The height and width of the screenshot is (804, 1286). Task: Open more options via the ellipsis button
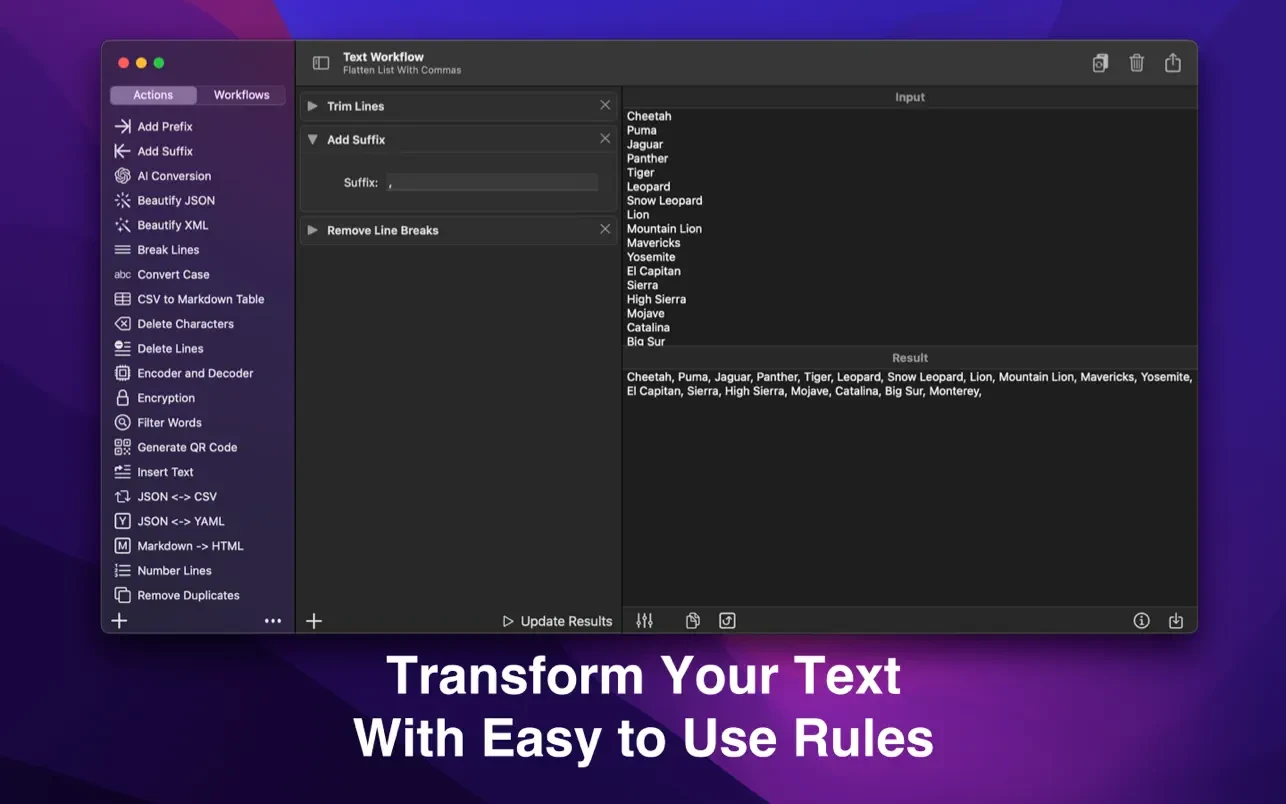(273, 620)
